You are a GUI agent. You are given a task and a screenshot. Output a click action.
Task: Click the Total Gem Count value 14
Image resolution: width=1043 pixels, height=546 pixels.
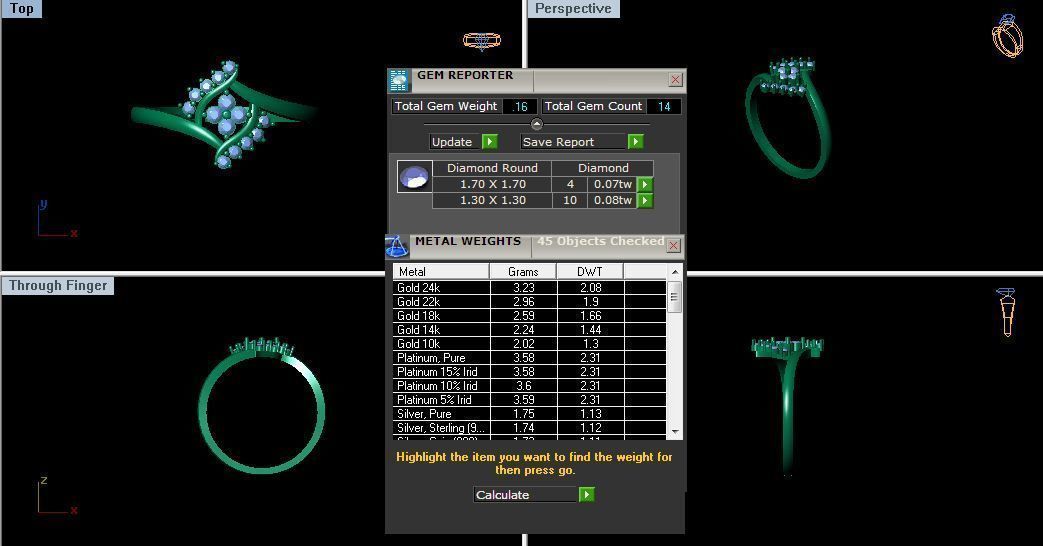[664, 106]
